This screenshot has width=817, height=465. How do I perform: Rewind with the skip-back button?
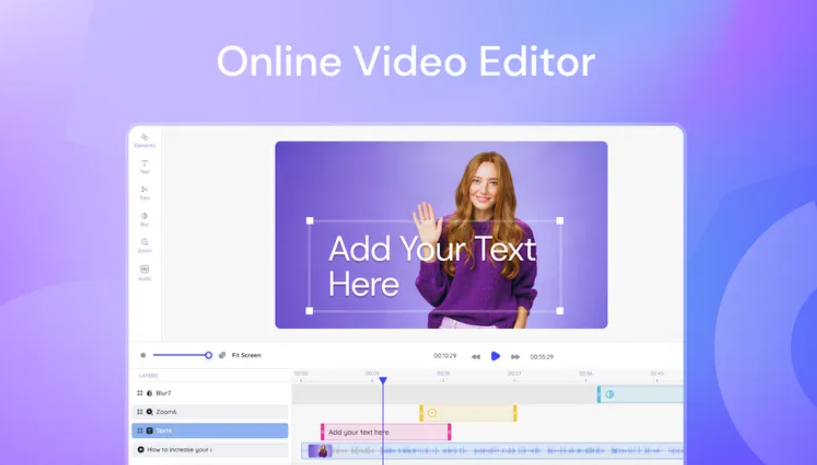pos(476,357)
